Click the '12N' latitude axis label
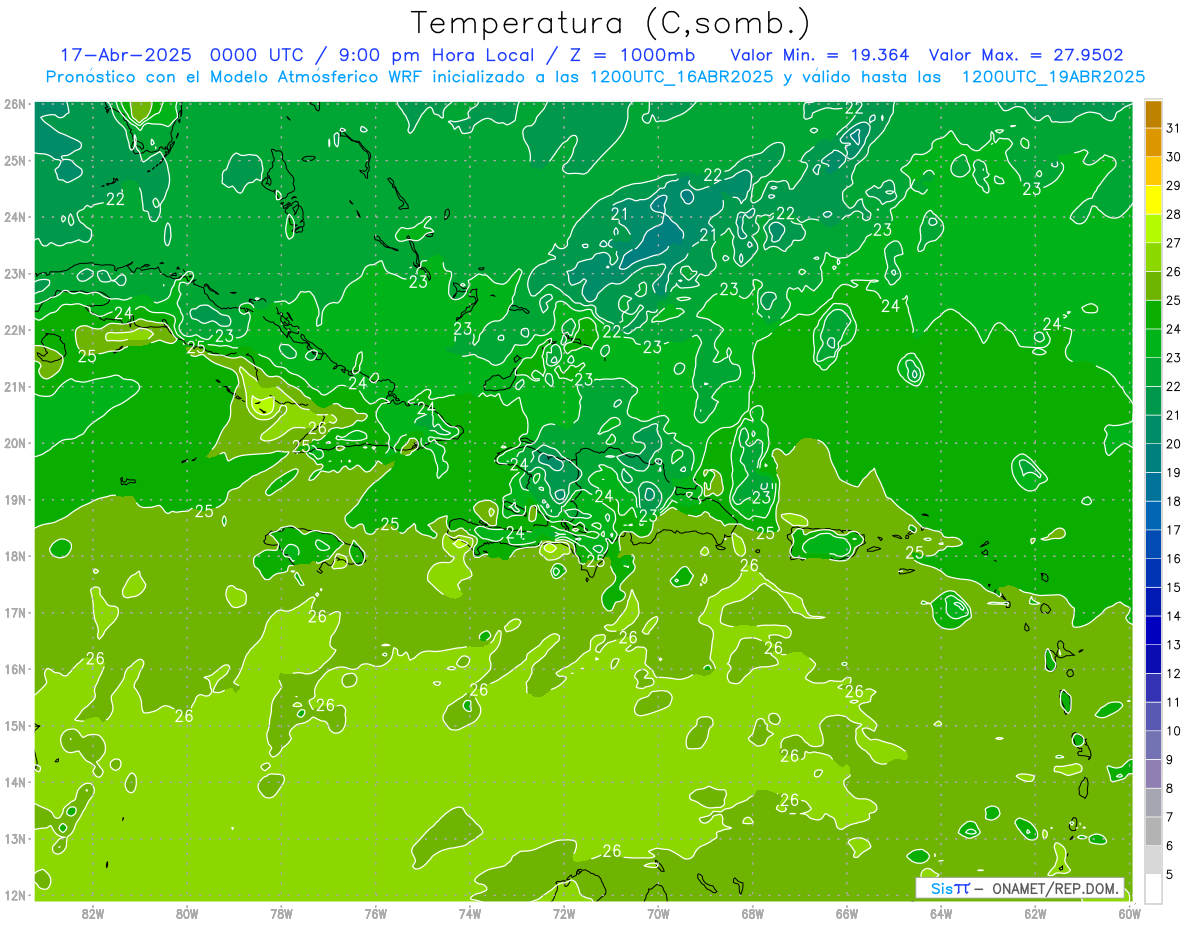Screen dimensions: 1200x927 click(x=16, y=895)
